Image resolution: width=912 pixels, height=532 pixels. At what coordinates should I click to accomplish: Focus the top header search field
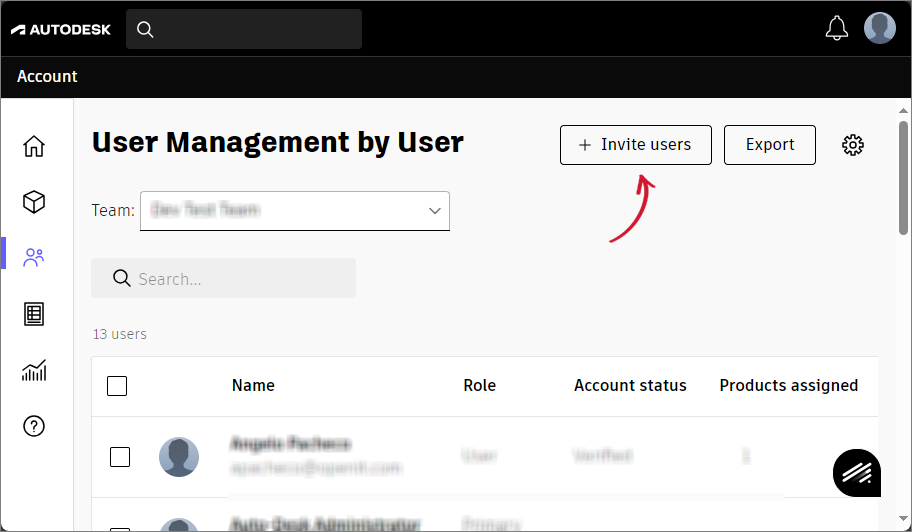[244, 29]
